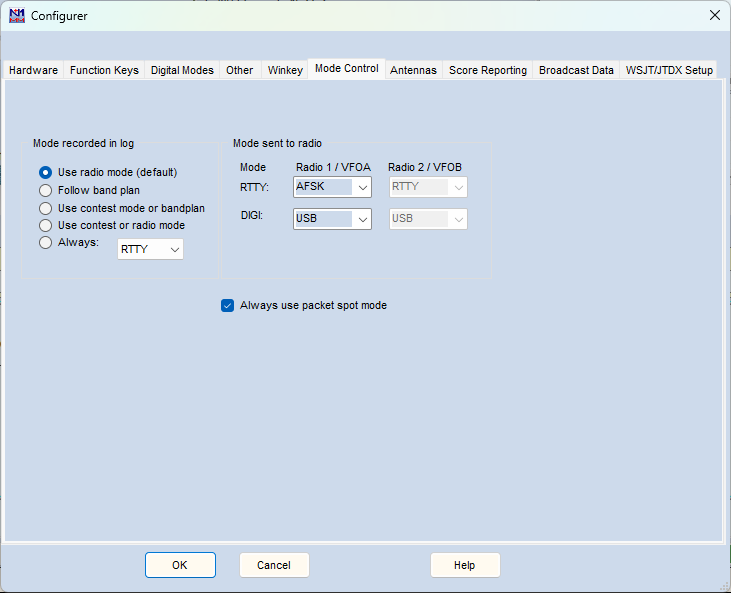
Task: Go to the Digital Modes tab
Action: (182, 70)
